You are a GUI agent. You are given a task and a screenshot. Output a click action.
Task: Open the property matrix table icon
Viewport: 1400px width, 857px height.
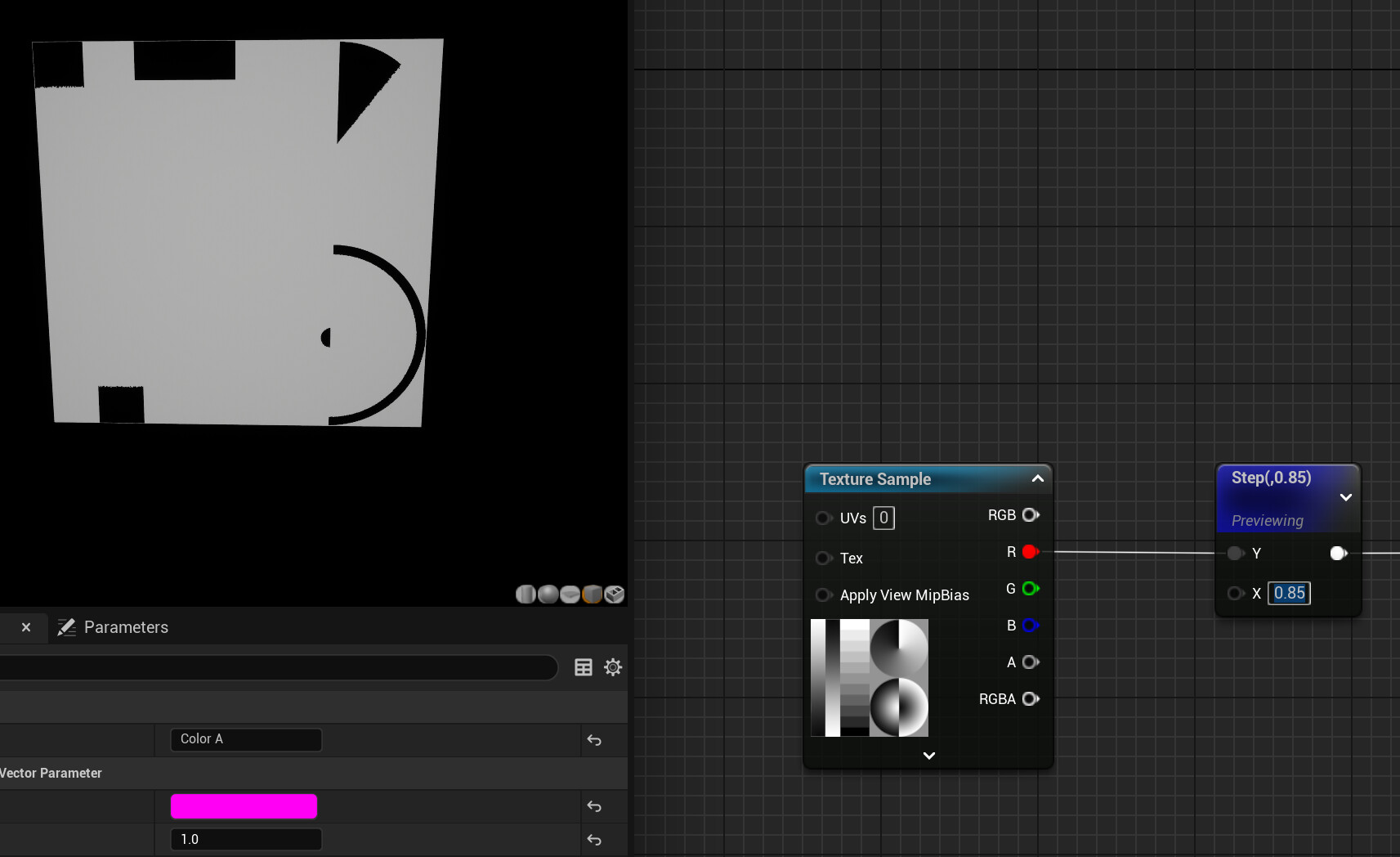coord(584,667)
